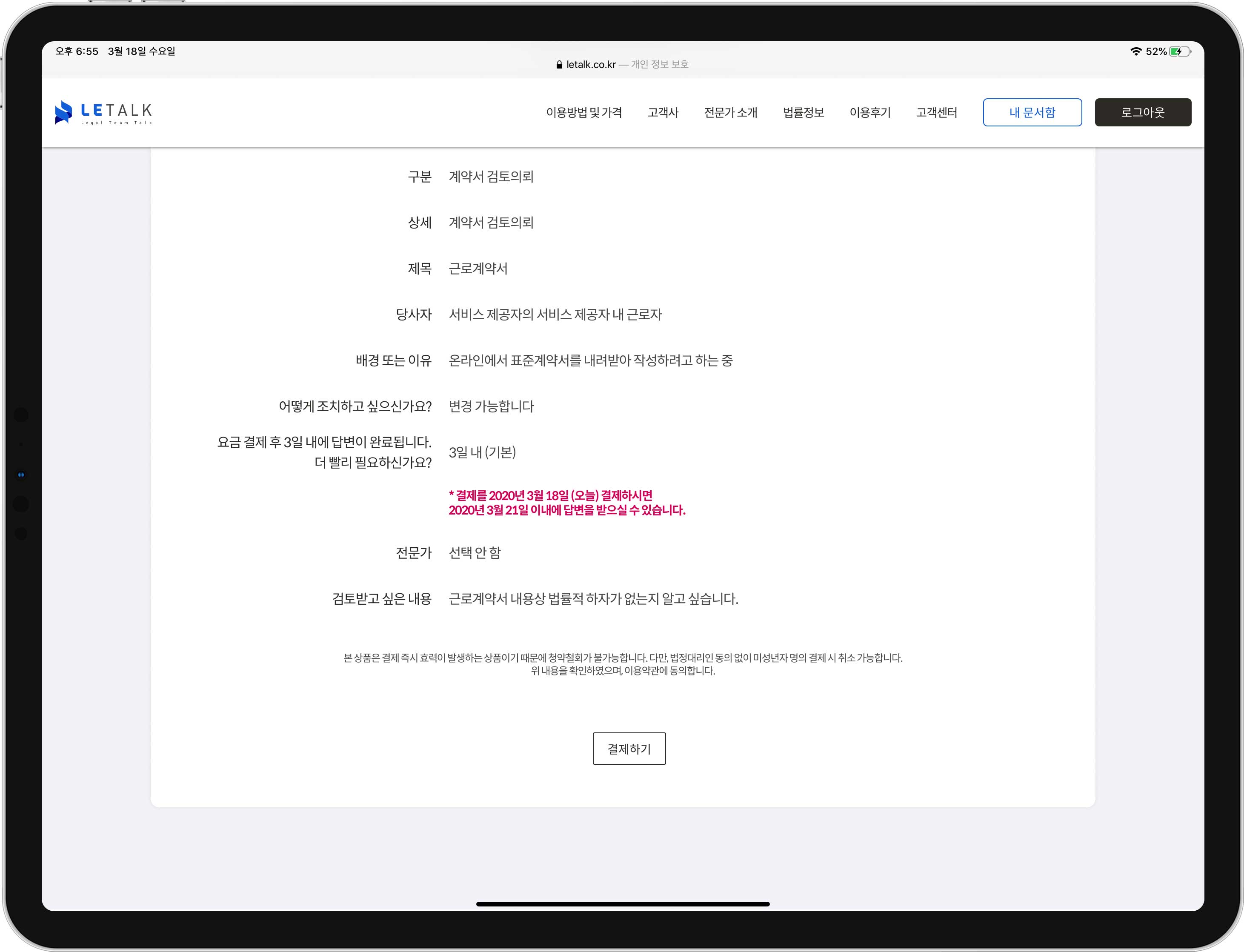Click the 3일 내 (기본) option text

pos(482,452)
